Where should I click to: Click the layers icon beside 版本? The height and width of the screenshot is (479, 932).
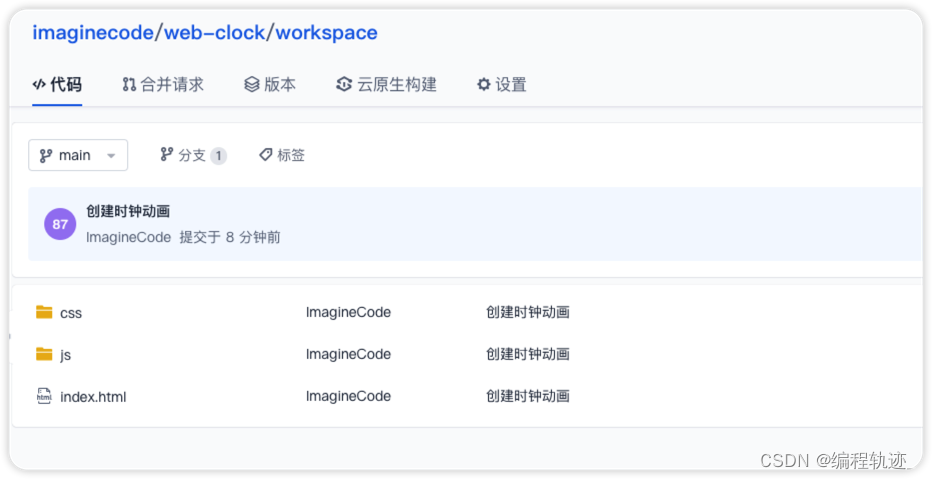tap(252, 84)
